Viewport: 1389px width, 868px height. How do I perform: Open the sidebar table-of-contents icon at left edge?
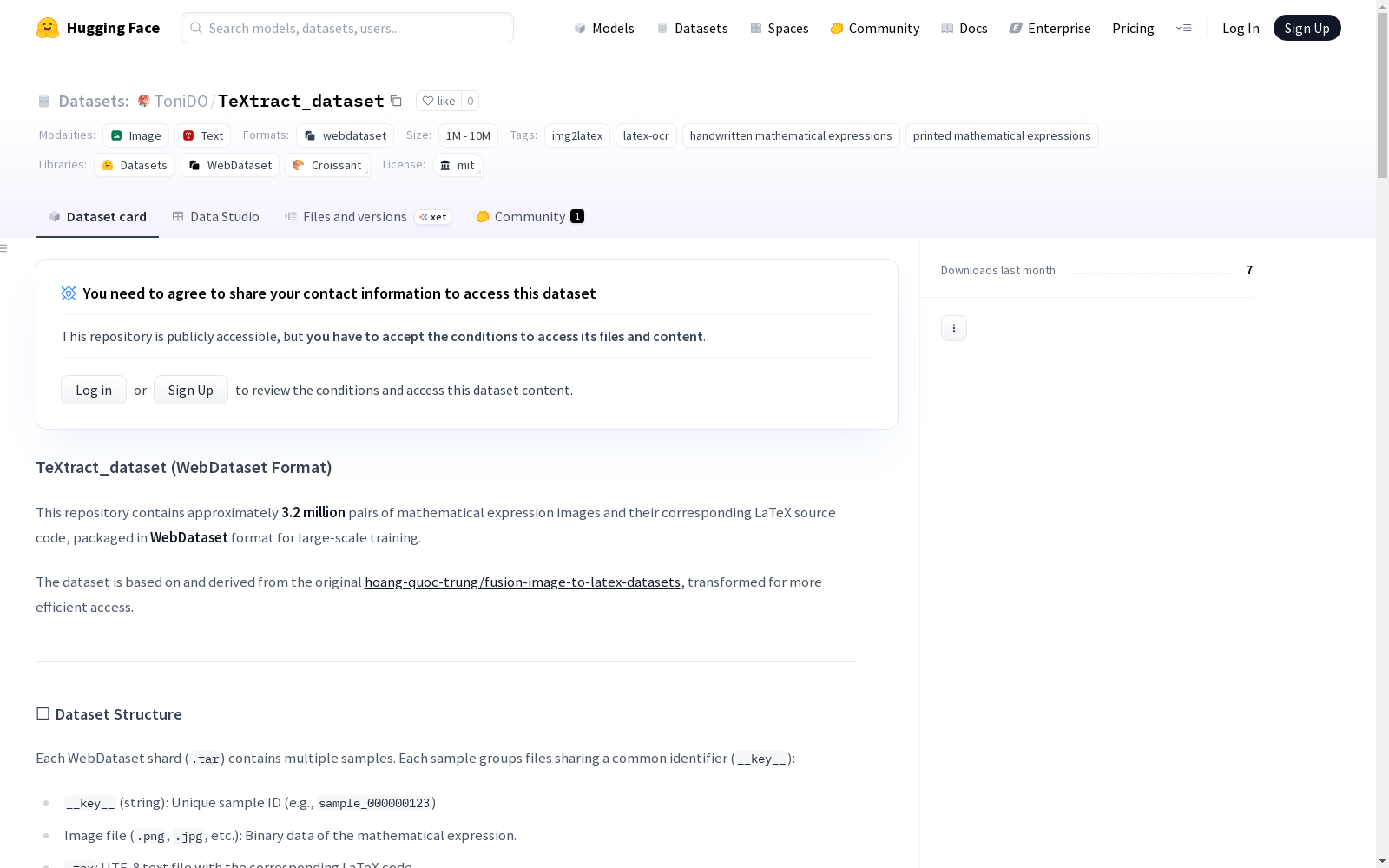[x=4, y=248]
